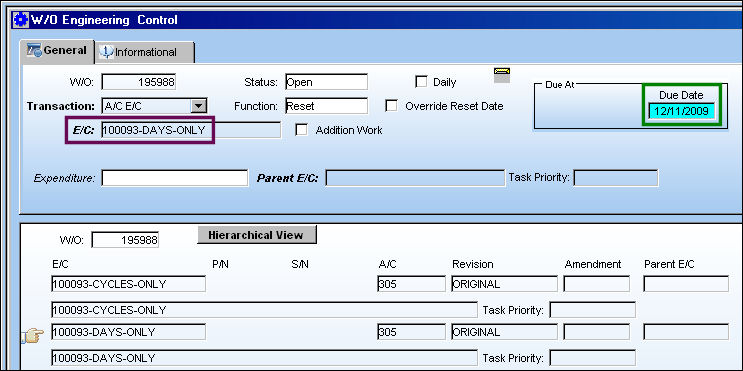Image resolution: width=743 pixels, height=371 pixels.
Task: Select the 100093-CYCLES-ONLY E/C row
Action: click(x=128, y=284)
